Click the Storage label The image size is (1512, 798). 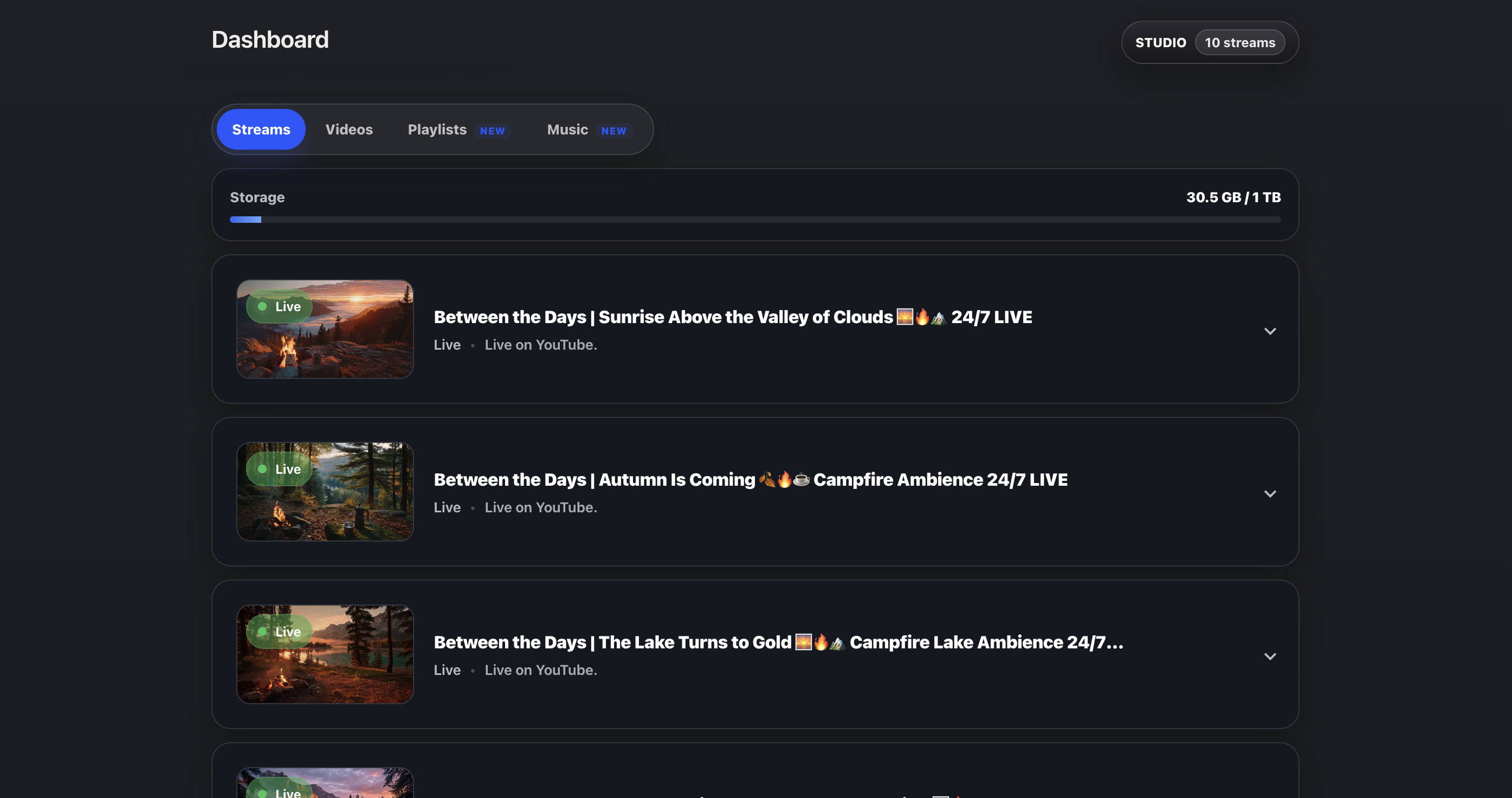click(x=257, y=197)
